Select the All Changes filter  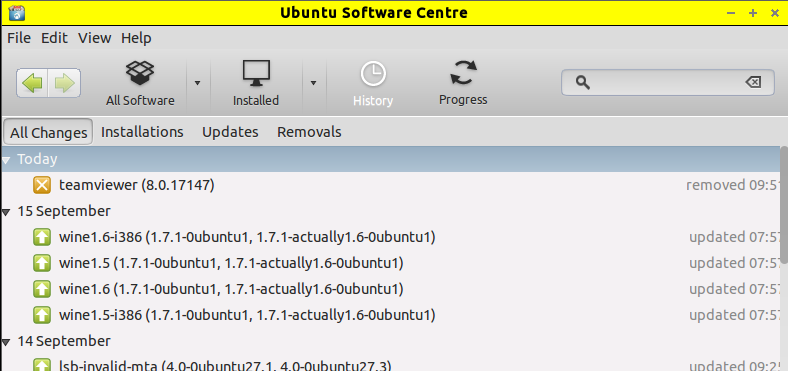(x=48, y=133)
